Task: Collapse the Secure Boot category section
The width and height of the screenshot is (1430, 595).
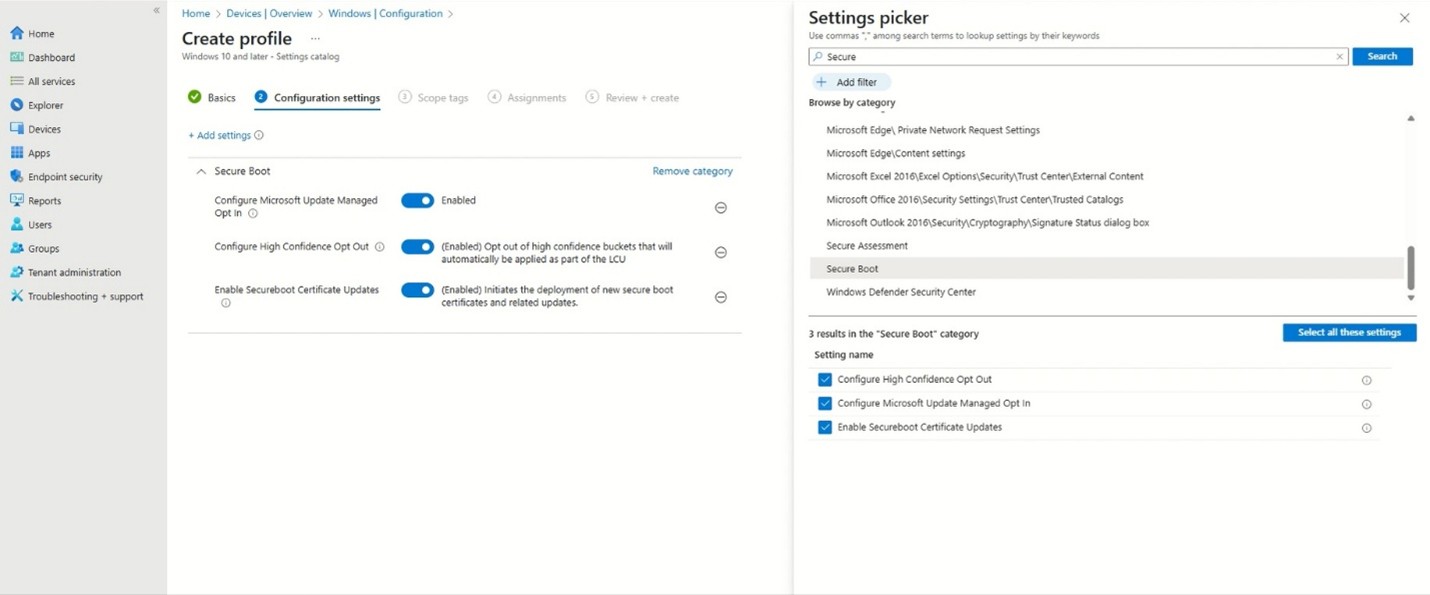Action: (201, 172)
